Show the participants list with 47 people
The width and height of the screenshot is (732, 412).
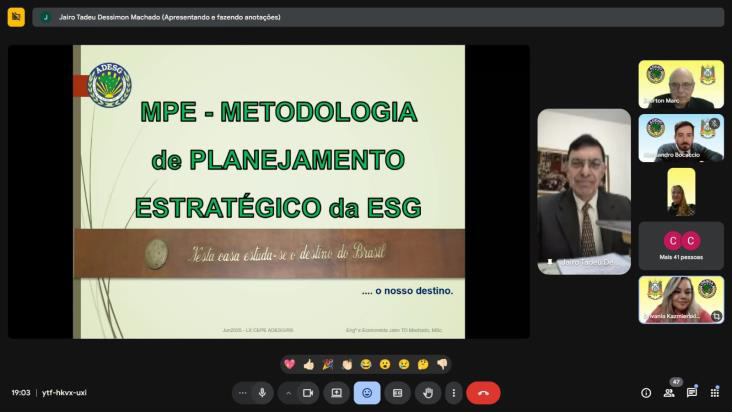669,393
